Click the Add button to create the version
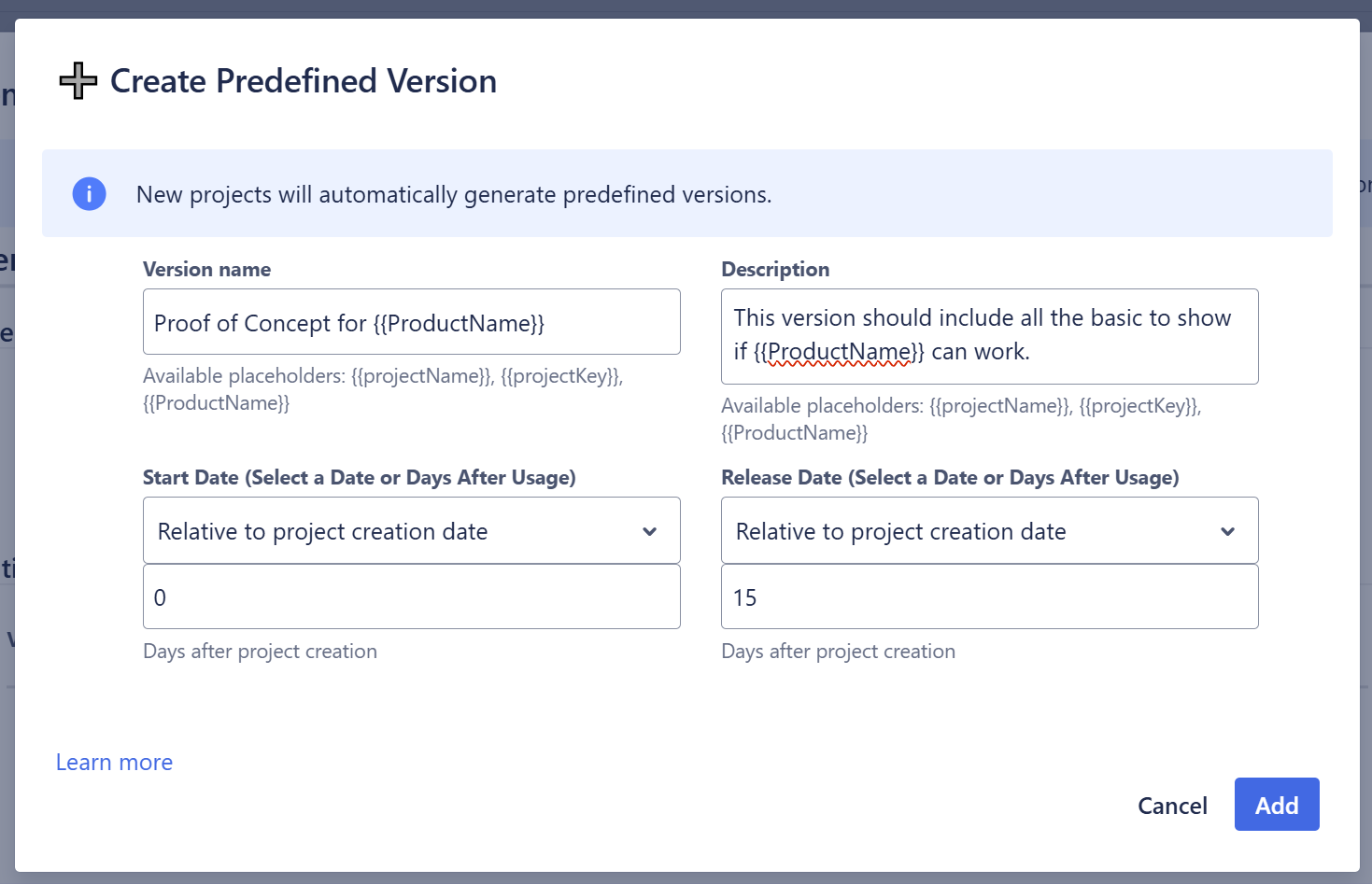Screen dimensions: 1372x884 coord(1277,804)
